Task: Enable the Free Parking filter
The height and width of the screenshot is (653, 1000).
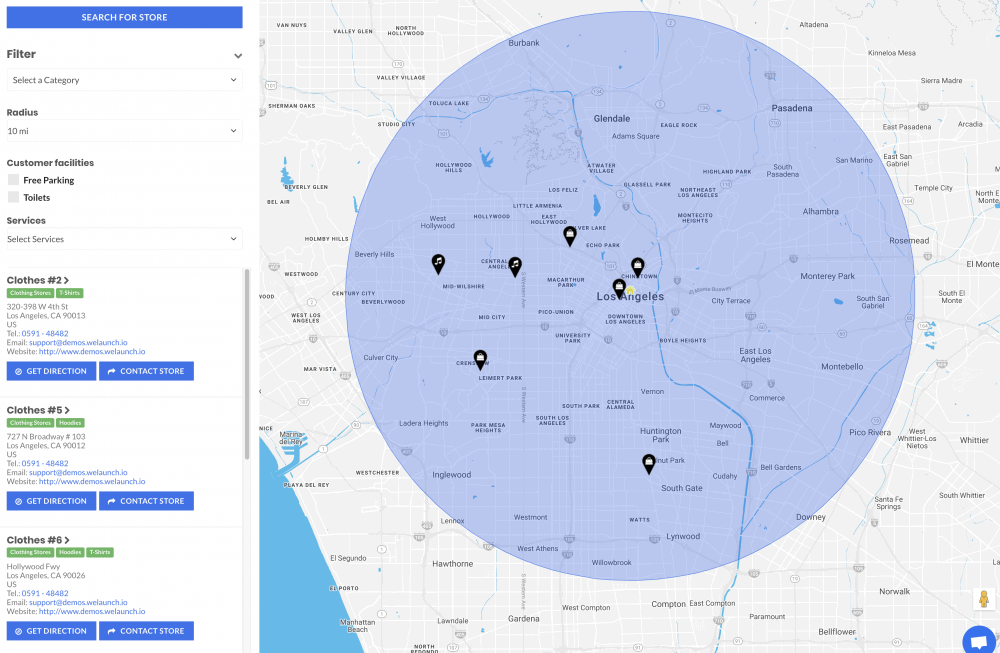Action: coord(12,180)
